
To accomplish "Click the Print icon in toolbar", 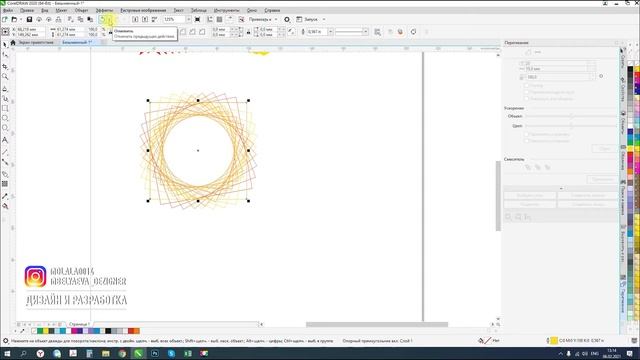I will point(58,19).
